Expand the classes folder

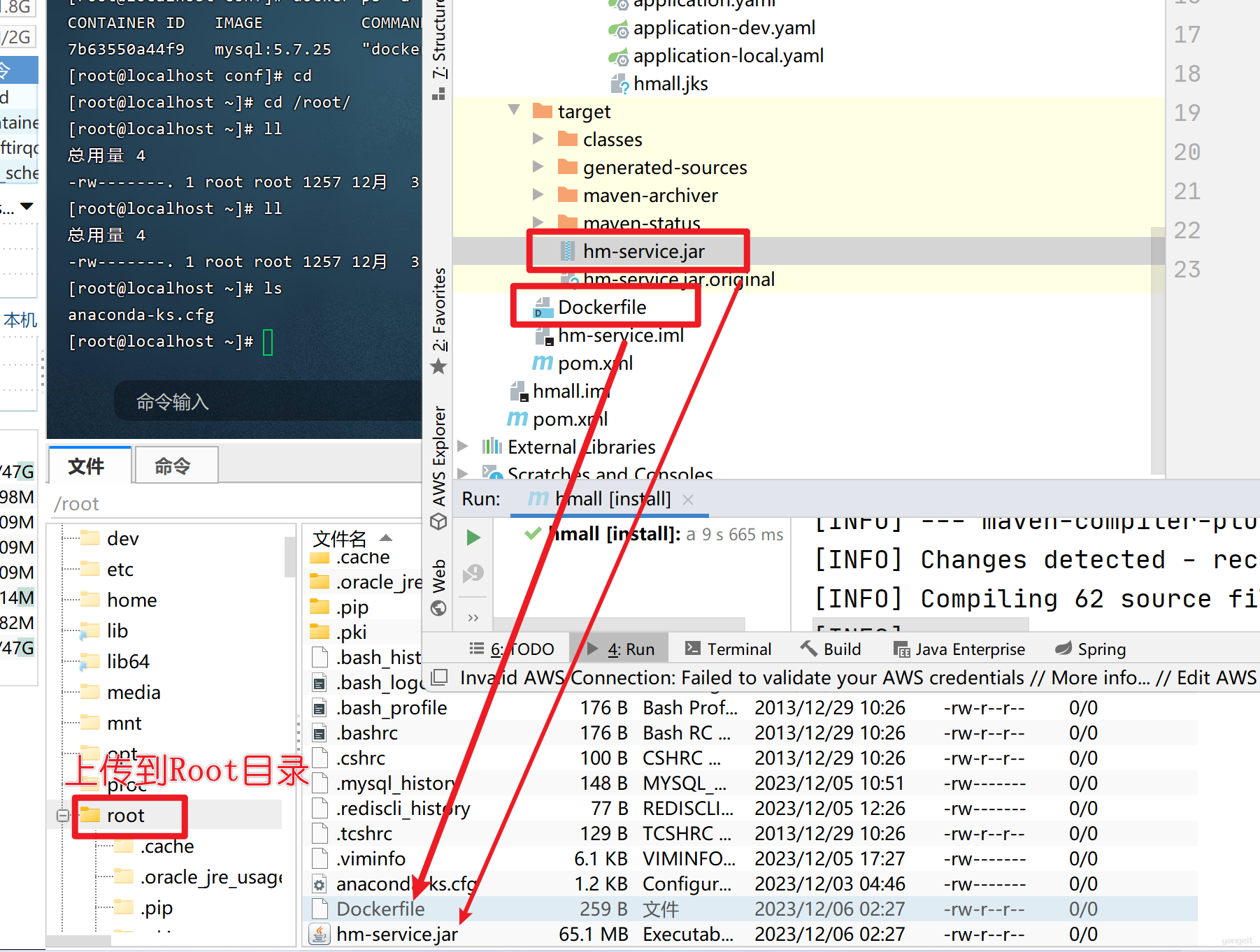(x=538, y=138)
